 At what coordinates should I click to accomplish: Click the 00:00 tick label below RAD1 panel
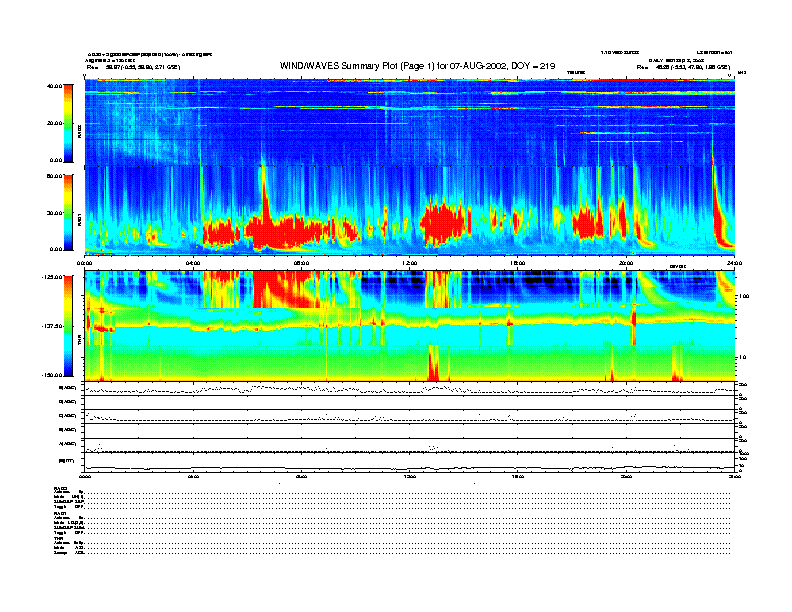pos(84,263)
